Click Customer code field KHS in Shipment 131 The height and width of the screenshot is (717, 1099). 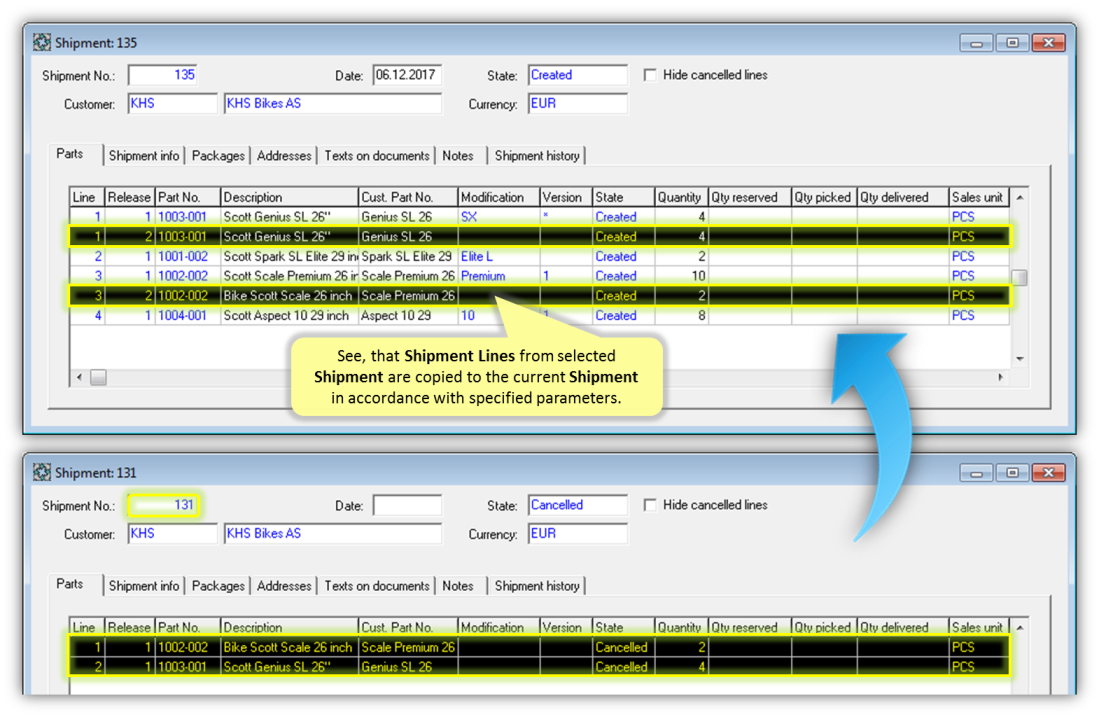tap(172, 534)
